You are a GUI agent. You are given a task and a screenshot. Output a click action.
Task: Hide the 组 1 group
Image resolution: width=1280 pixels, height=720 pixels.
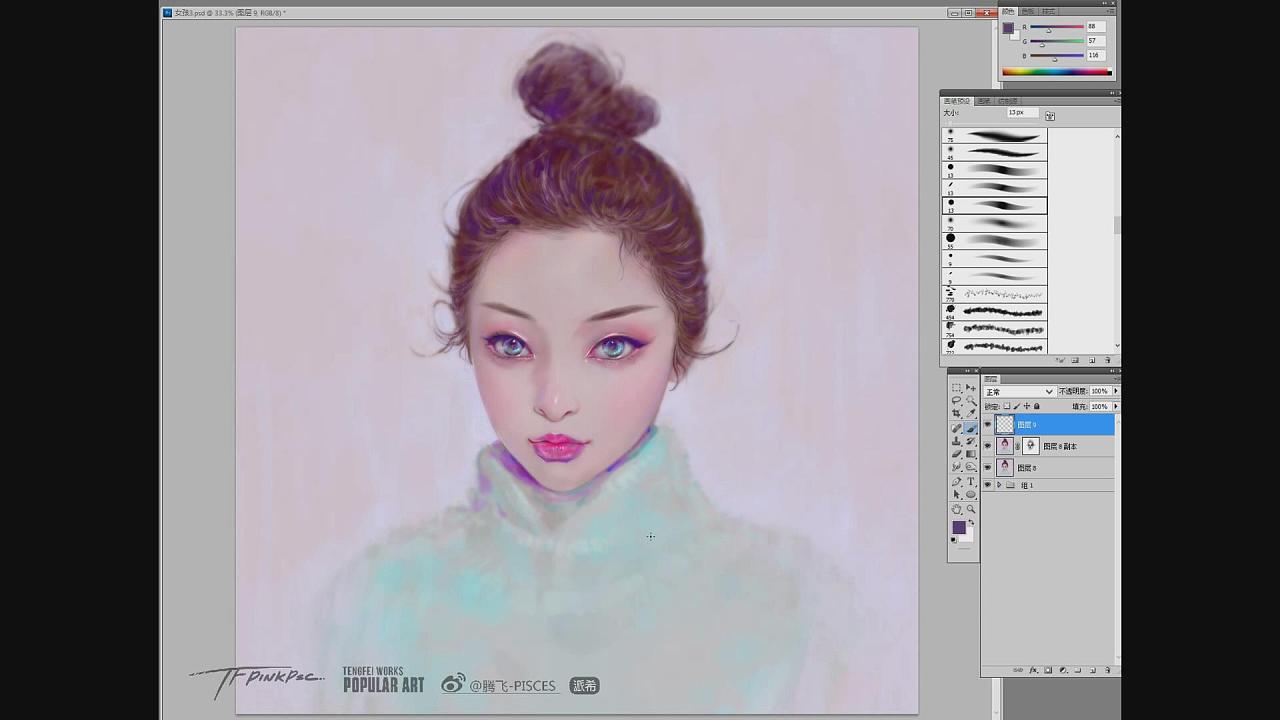987,485
